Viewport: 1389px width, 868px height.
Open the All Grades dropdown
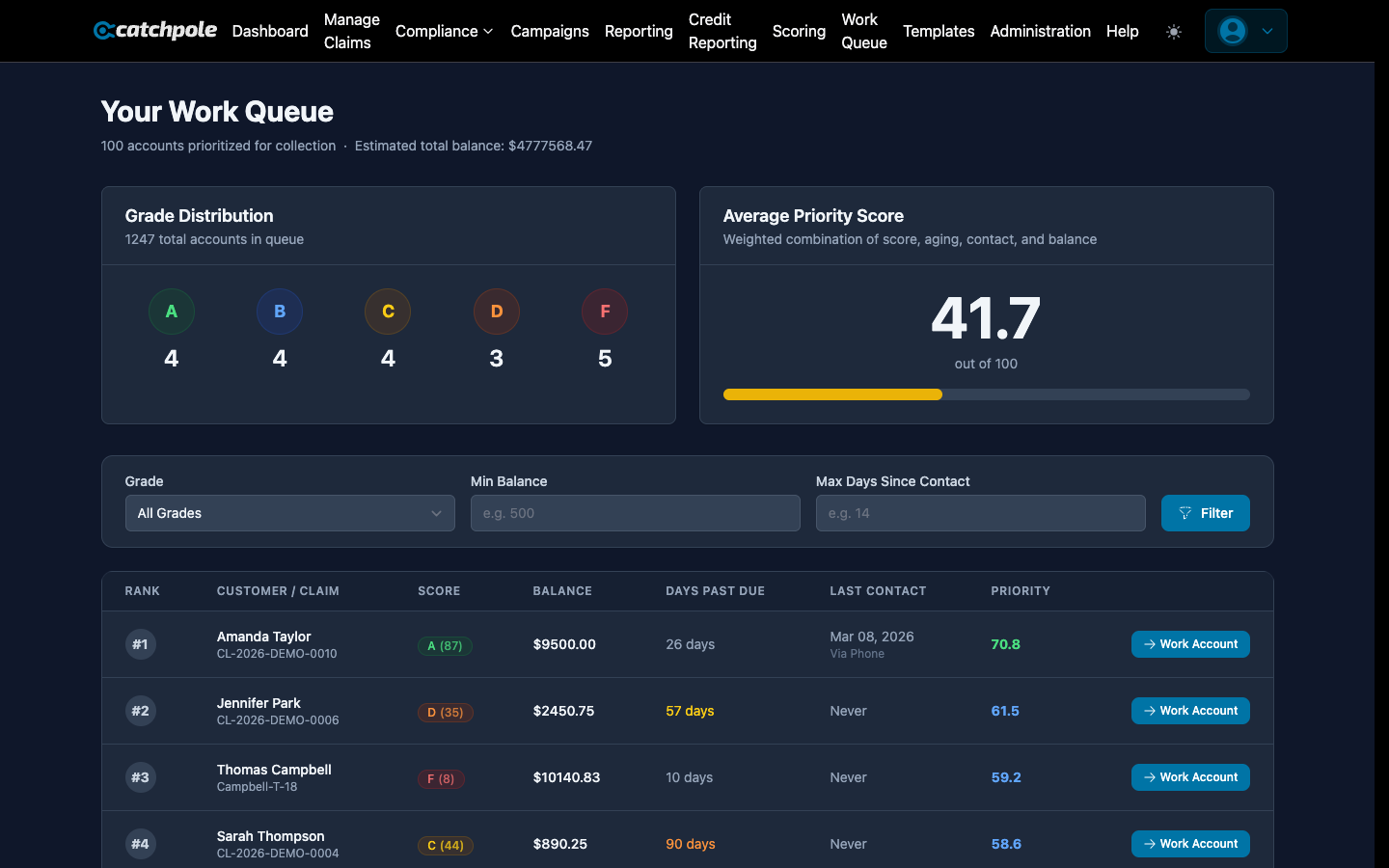[x=289, y=513]
